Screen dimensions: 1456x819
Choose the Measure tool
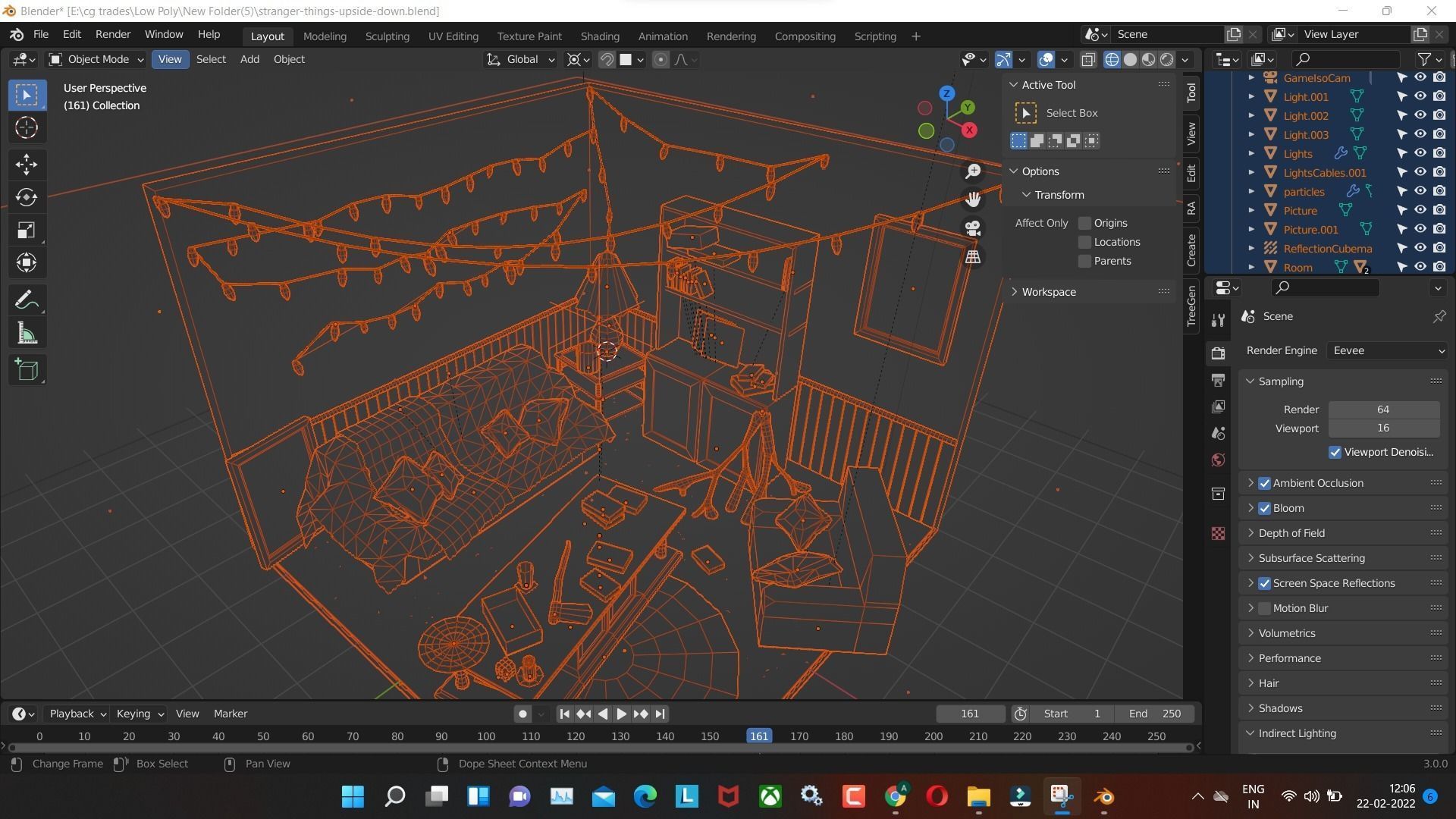click(27, 333)
